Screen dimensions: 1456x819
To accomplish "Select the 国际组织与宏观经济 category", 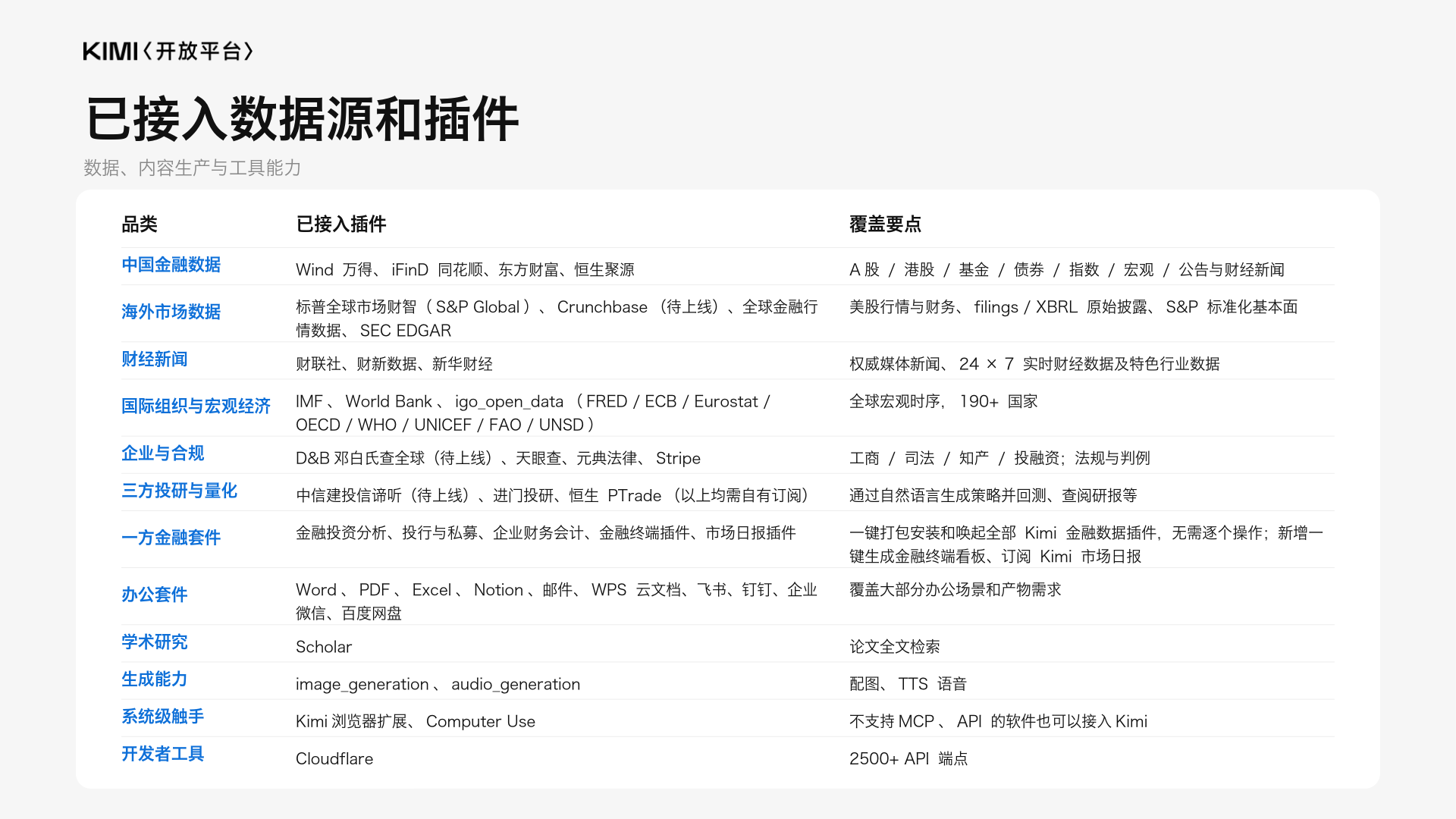I will pyautogui.click(x=196, y=406).
